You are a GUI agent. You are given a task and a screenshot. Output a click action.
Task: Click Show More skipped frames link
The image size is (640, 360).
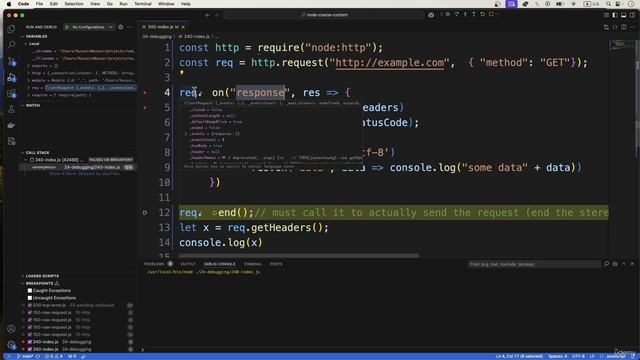[x=84, y=174]
